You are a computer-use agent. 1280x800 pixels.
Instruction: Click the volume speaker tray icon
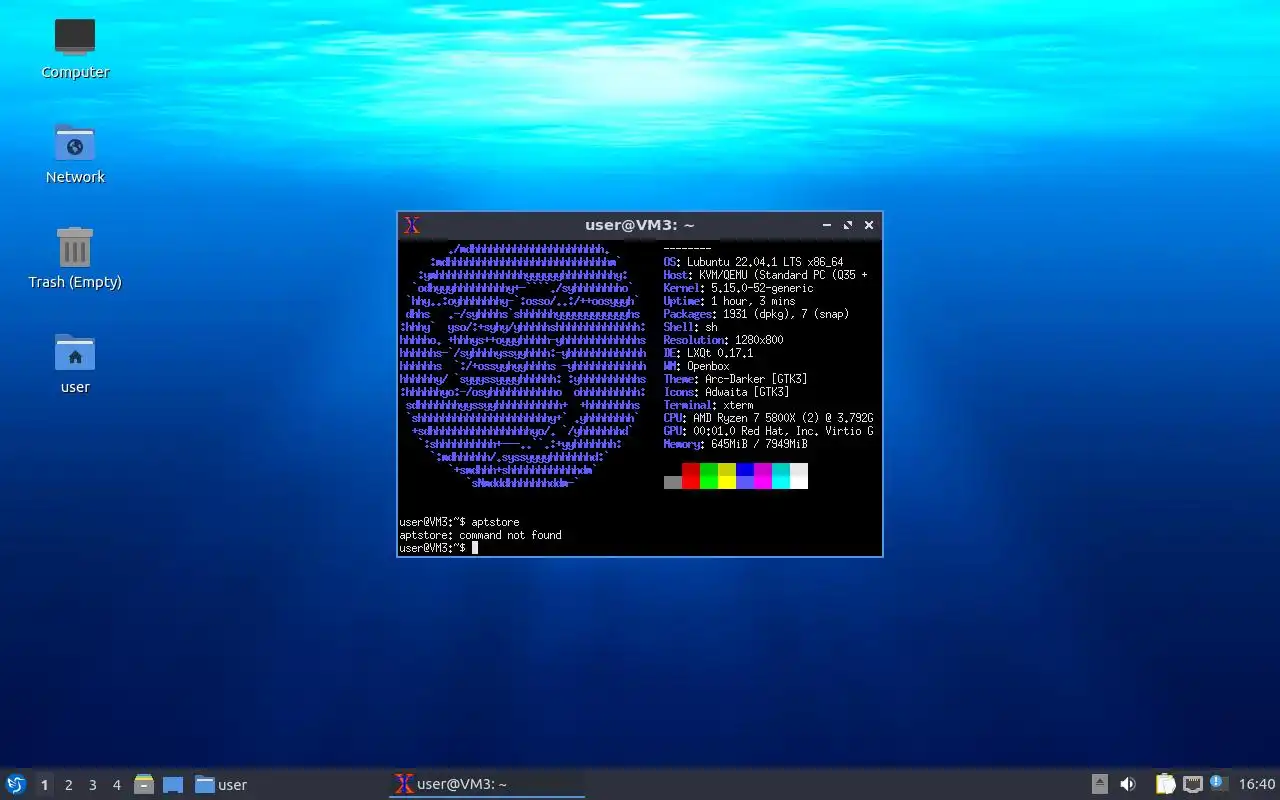tap(1128, 784)
